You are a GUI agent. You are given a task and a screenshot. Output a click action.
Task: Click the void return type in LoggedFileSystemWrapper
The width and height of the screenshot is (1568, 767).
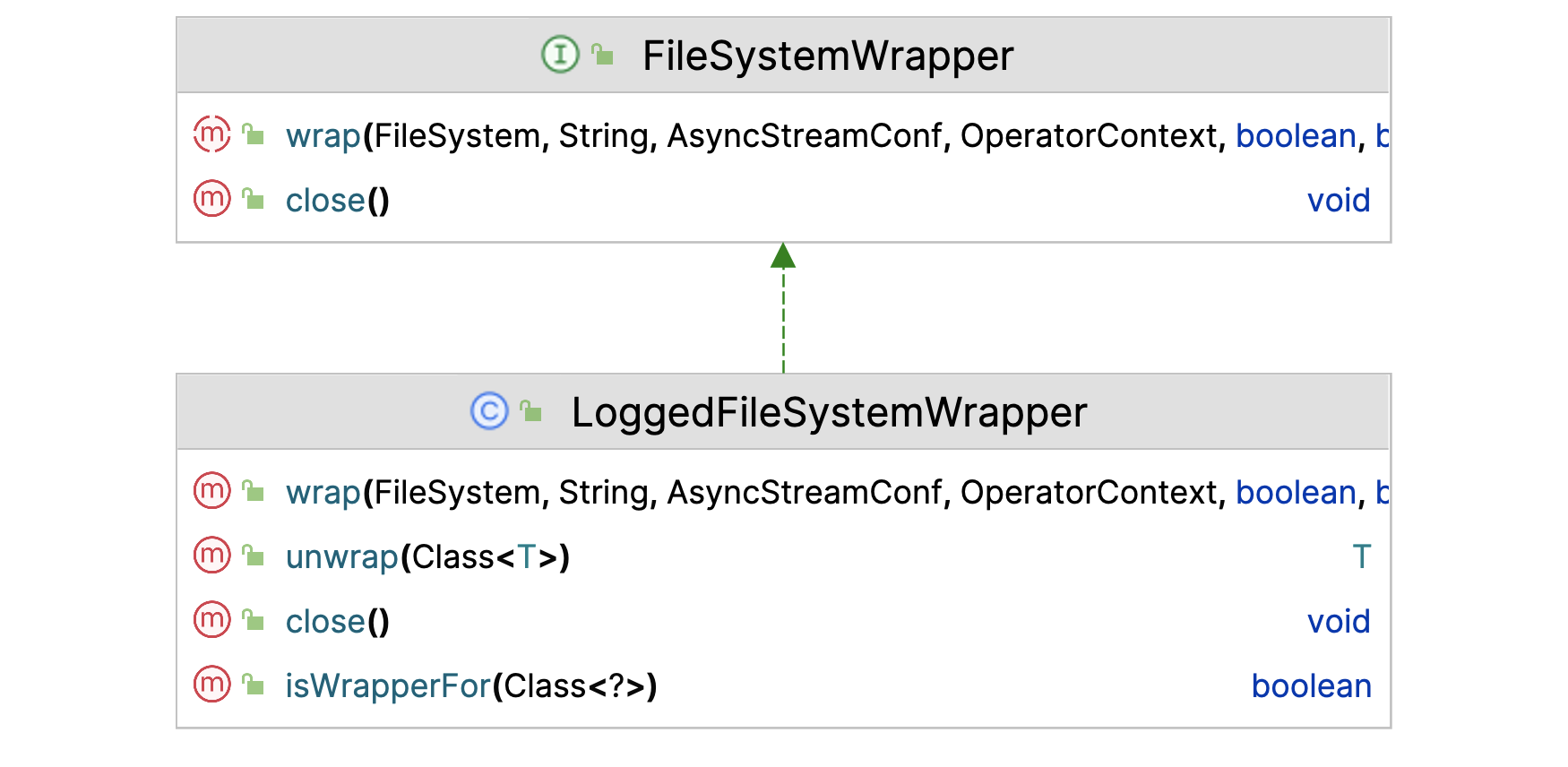1339,622
